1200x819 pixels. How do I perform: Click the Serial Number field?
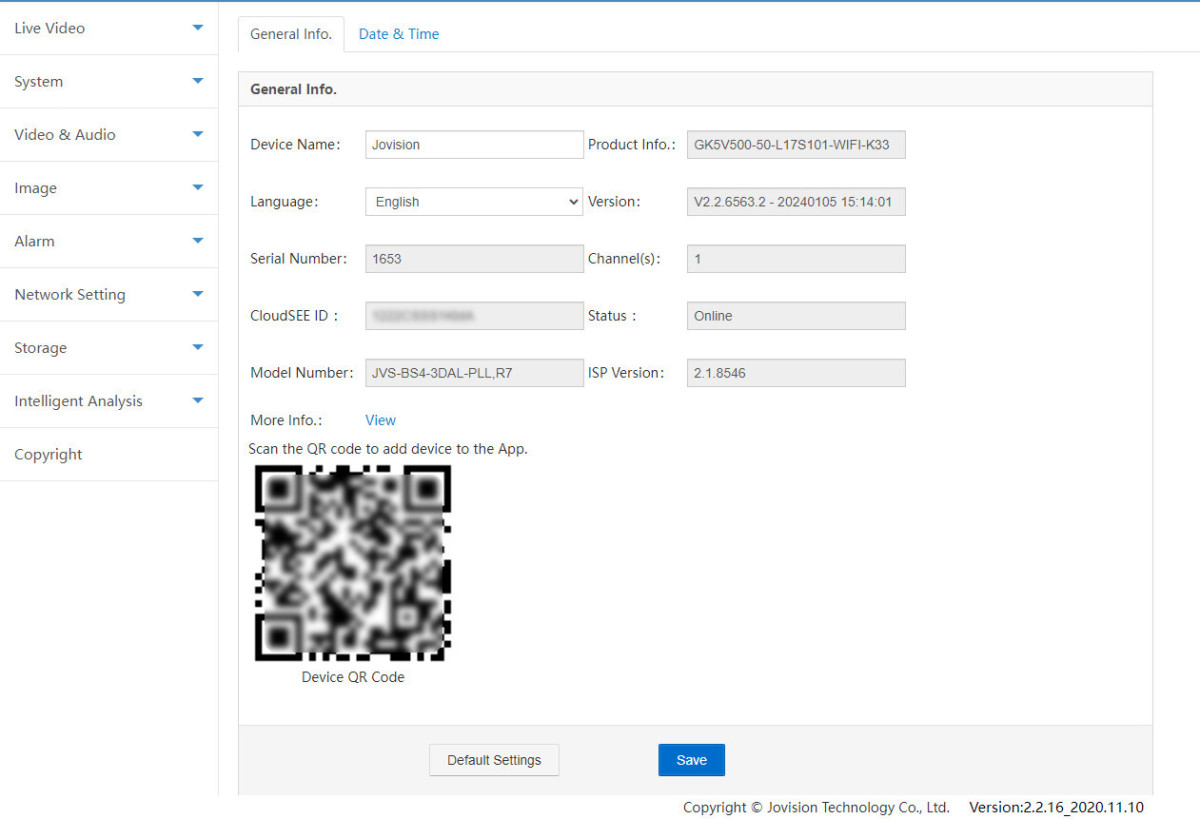pos(474,259)
